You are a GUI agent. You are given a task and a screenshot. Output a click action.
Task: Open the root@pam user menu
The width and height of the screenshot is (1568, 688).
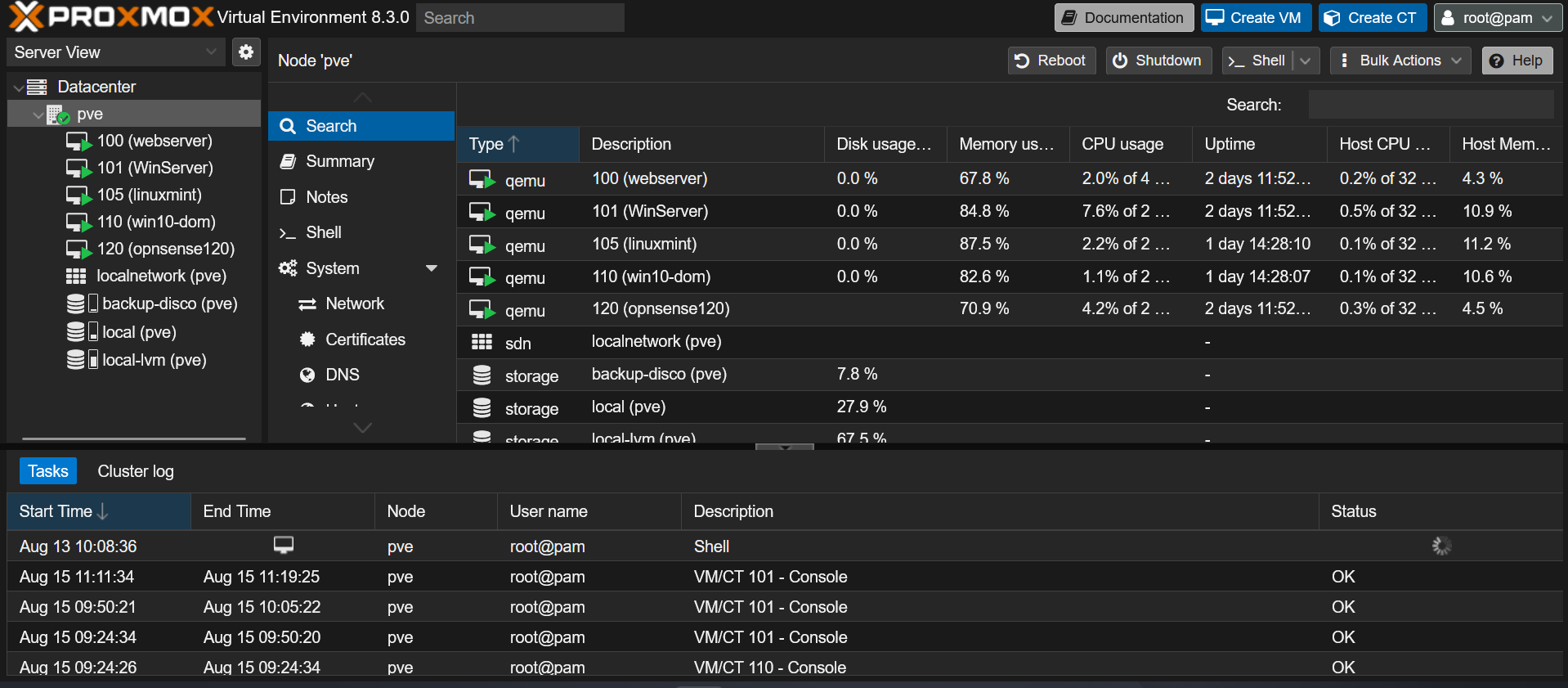click(x=1499, y=18)
